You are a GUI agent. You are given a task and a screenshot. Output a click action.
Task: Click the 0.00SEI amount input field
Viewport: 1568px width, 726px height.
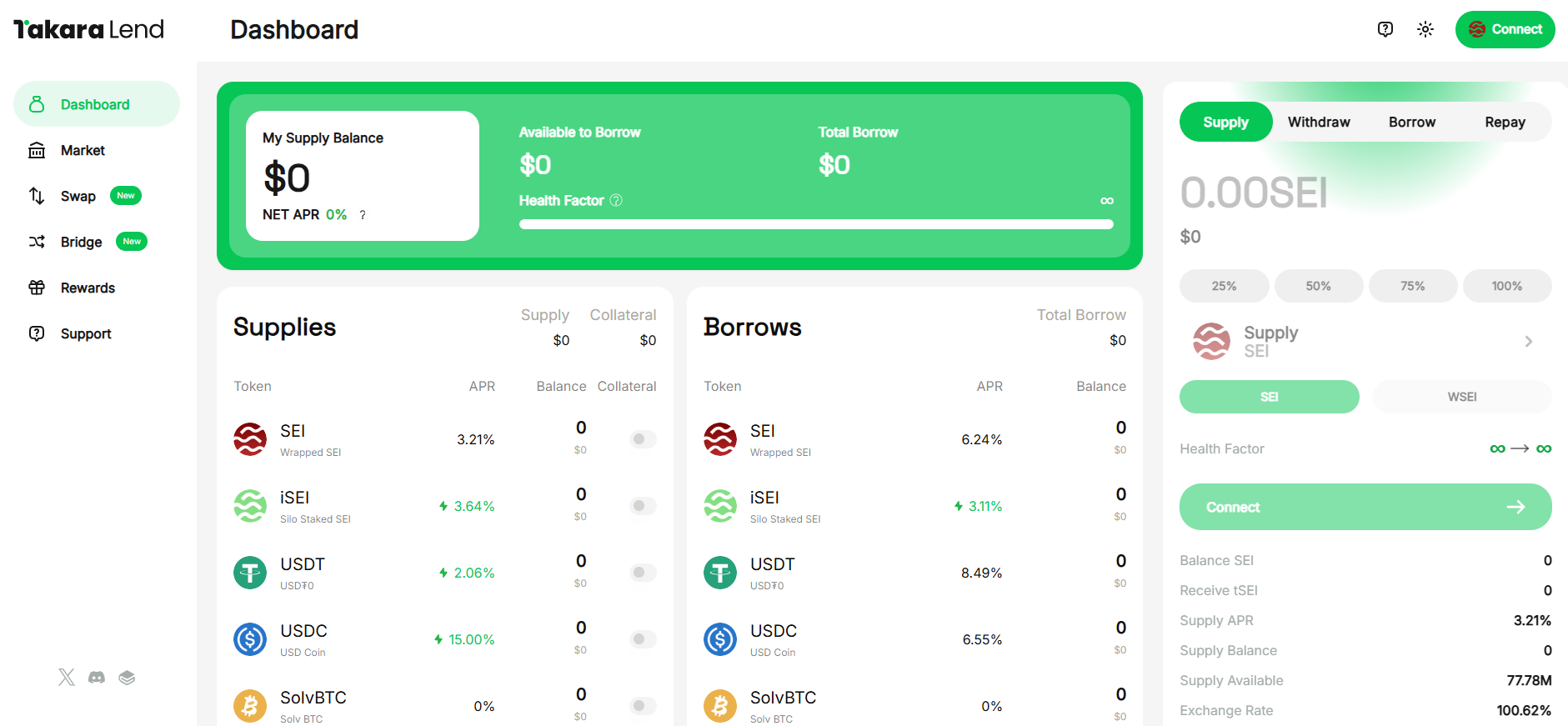click(1254, 193)
